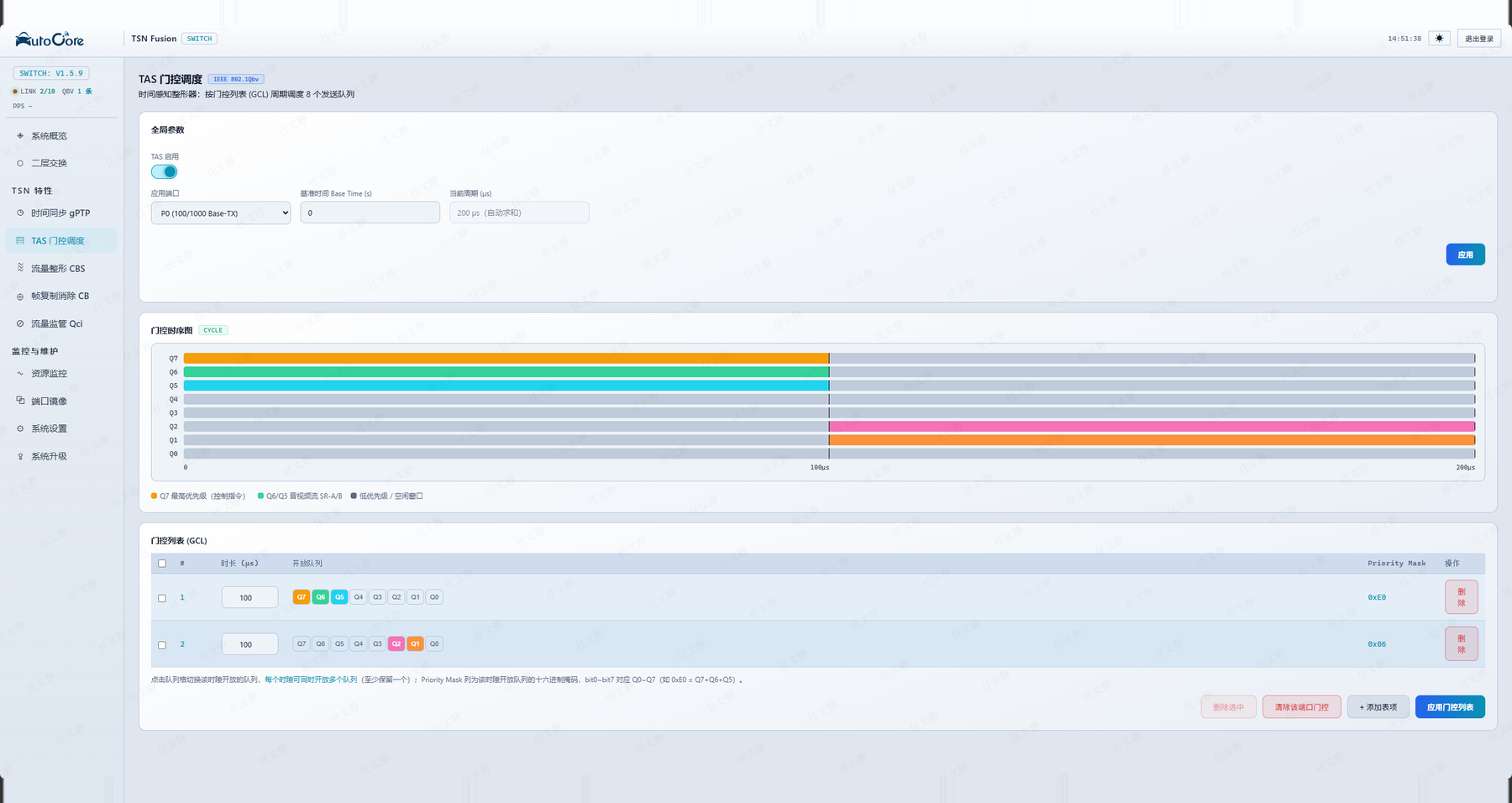Viewport: 1512px width, 803px height.
Task: Toggle queue Q7 in GCL entry 2
Action: point(302,644)
